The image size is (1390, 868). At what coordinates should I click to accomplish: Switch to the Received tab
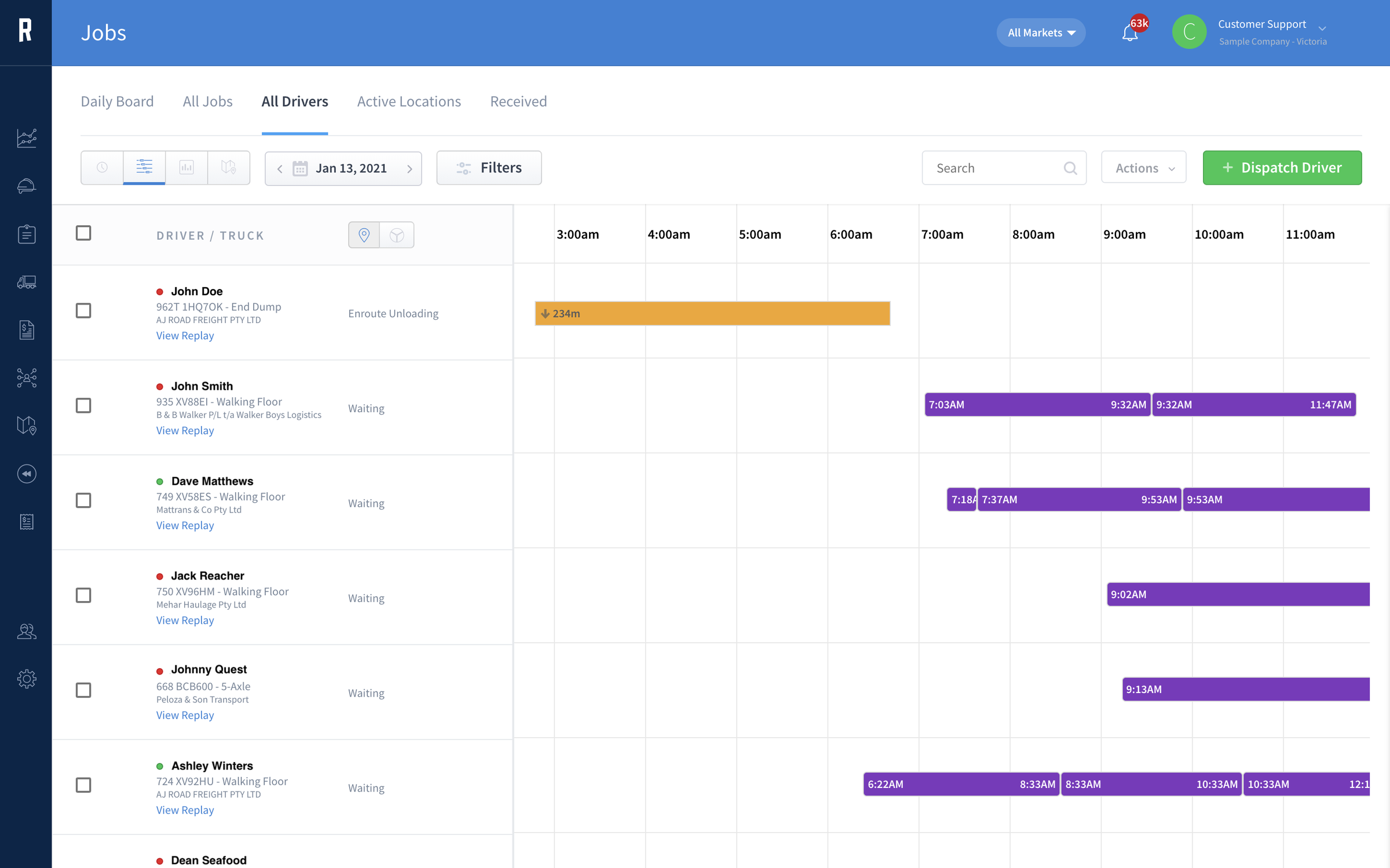click(518, 101)
